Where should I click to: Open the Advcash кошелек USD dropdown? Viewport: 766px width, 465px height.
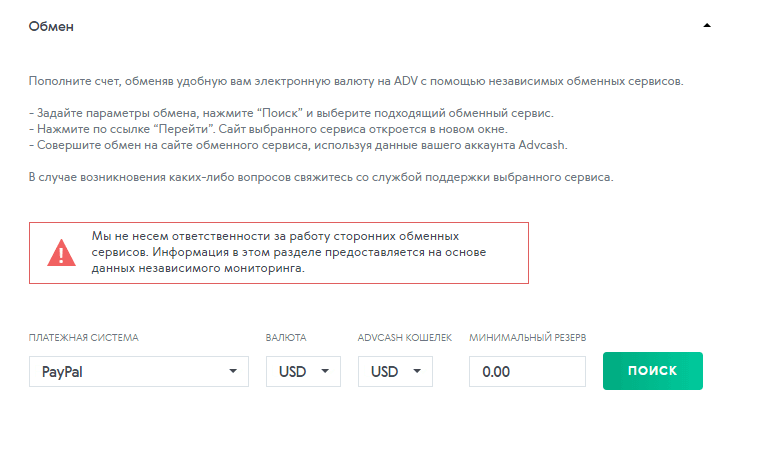pyautogui.click(x=395, y=371)
